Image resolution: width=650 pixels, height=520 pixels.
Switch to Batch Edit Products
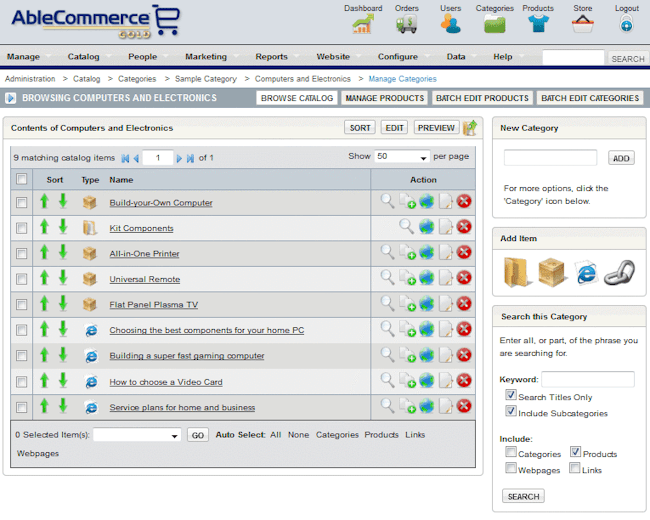482,98
